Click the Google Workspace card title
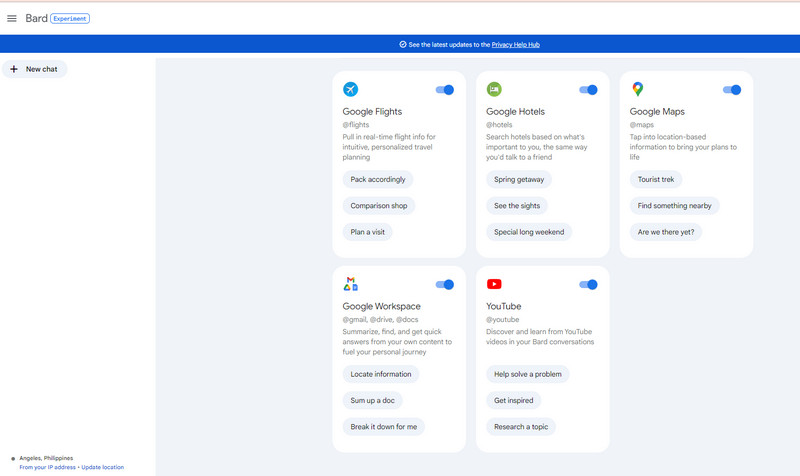This screenshot has width=800, height=476. point(382,307)
